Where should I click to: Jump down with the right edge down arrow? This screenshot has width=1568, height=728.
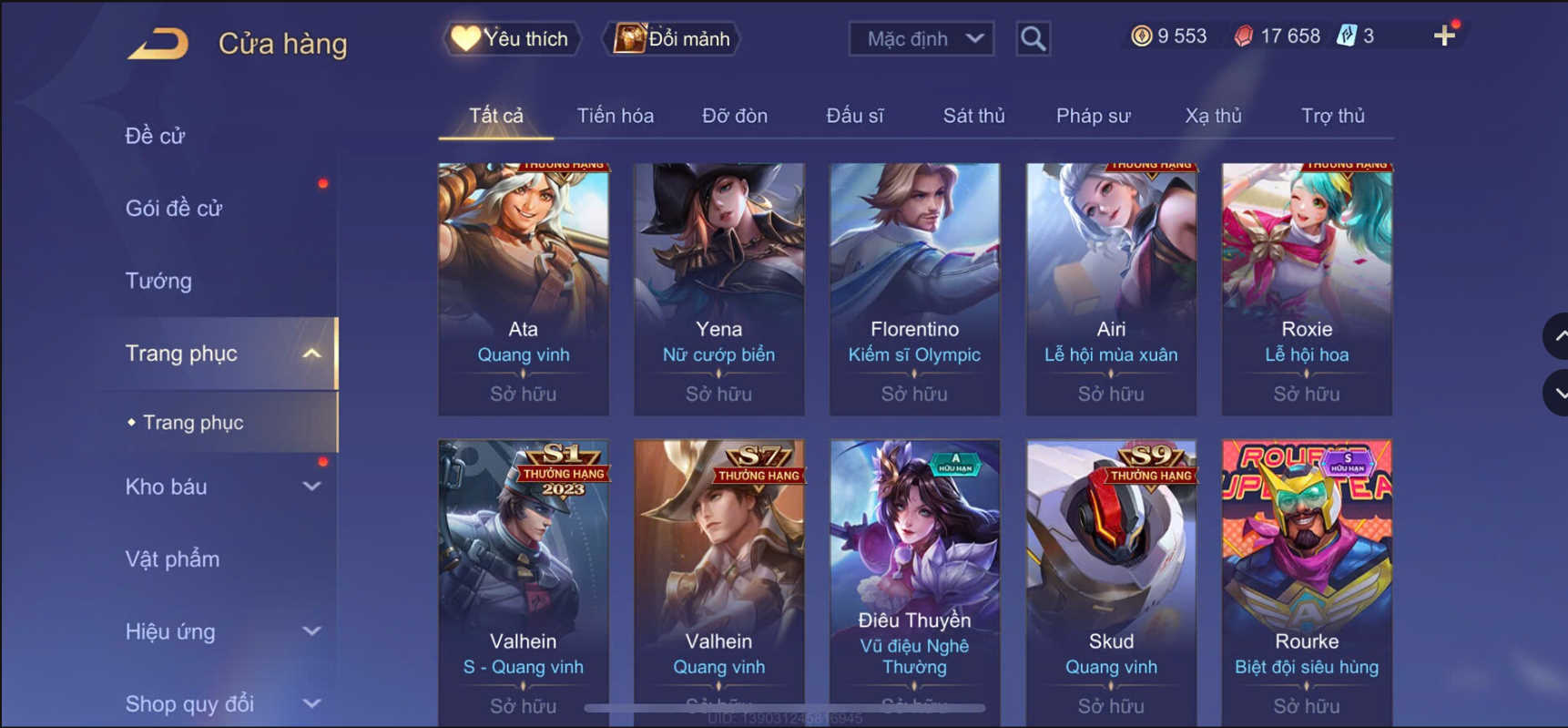(1556, 393)
